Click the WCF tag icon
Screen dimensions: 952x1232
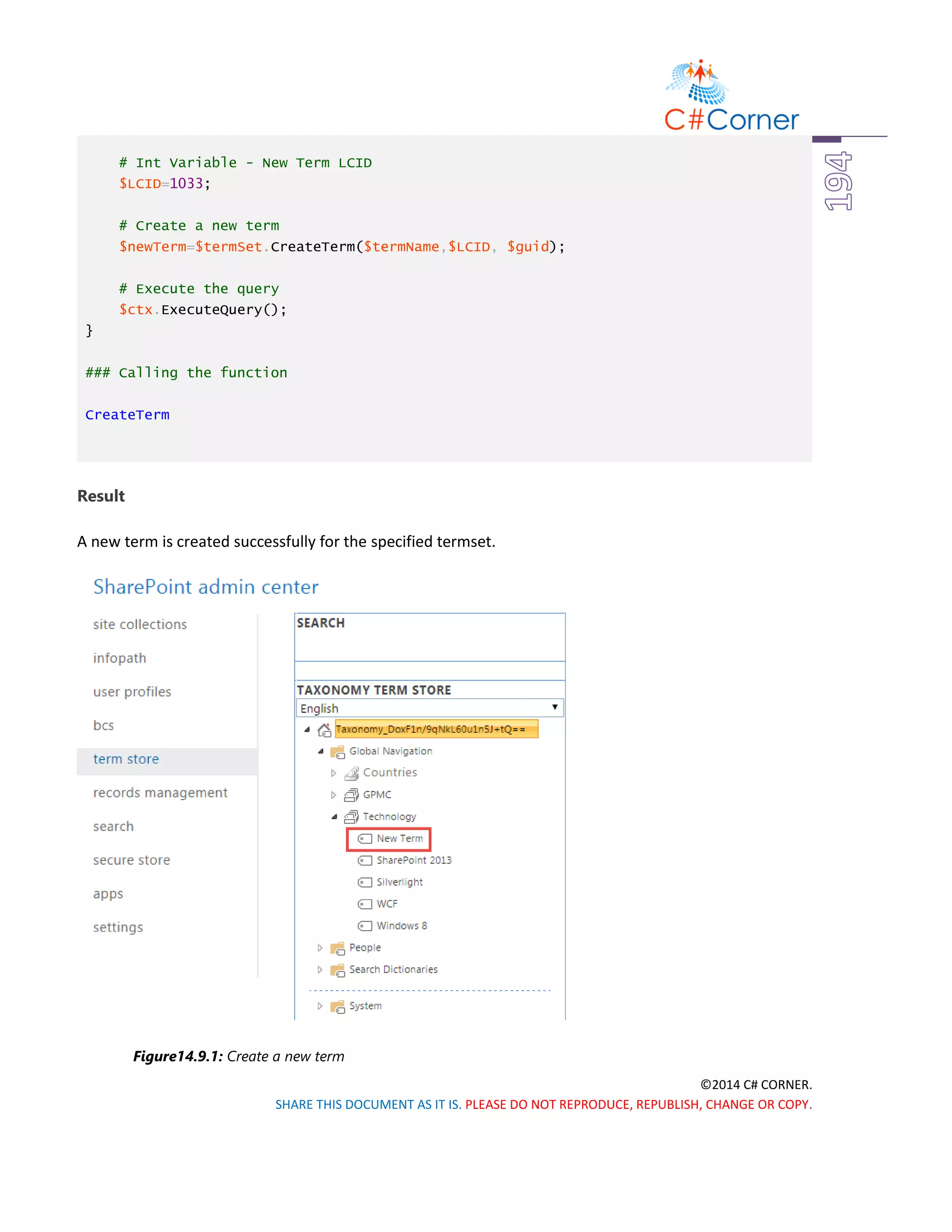(x=365, y=904)
